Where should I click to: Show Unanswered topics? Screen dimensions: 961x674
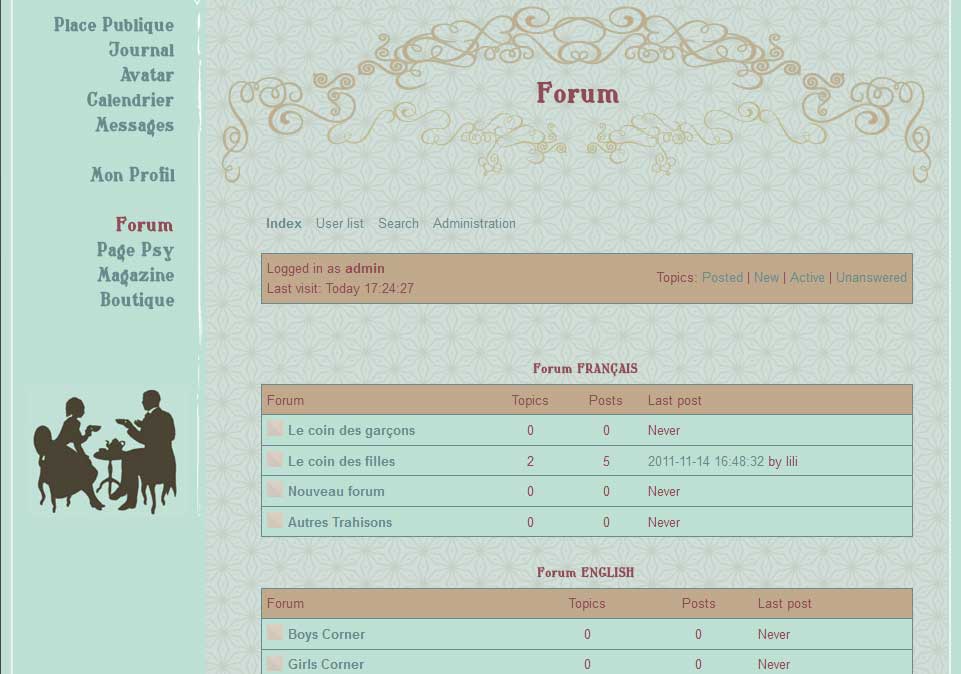pyautogui.click(x=872, y=278)
